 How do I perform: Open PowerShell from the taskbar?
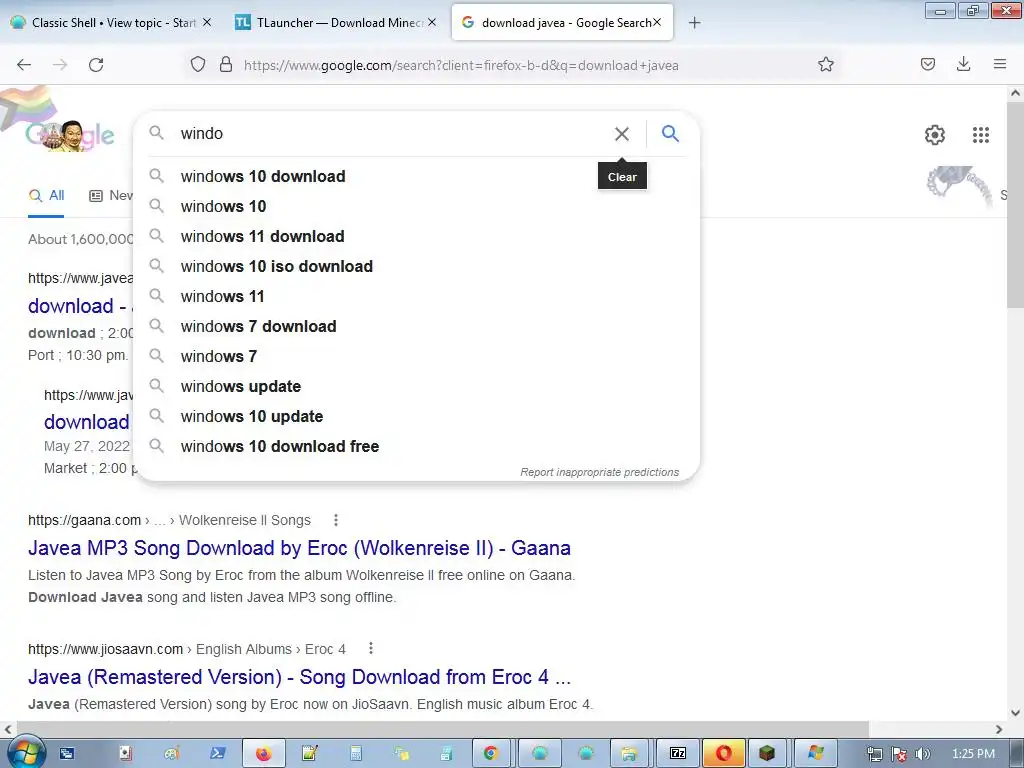(x=217, y=754)
